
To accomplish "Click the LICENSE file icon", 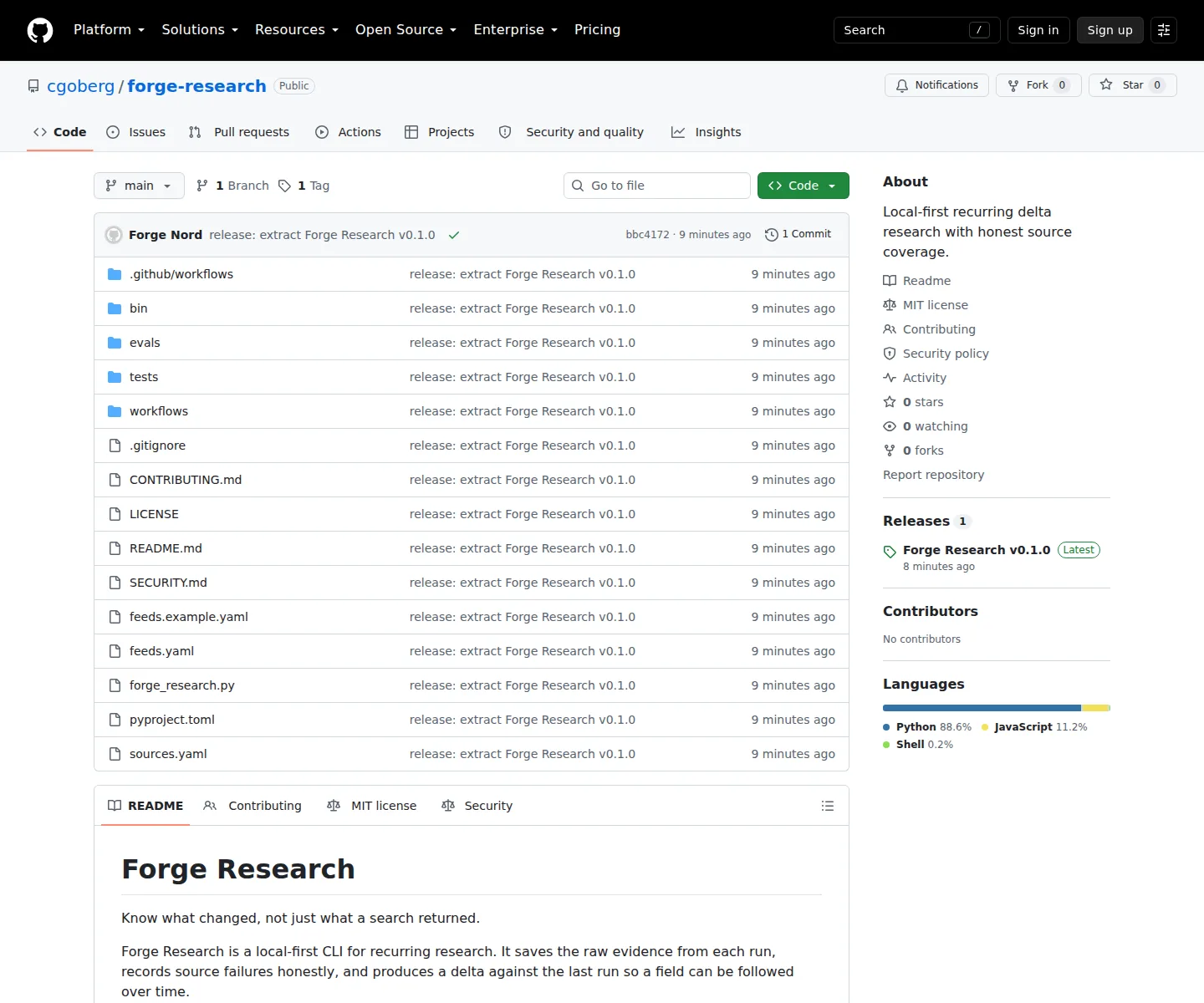I will pos(115,514).
